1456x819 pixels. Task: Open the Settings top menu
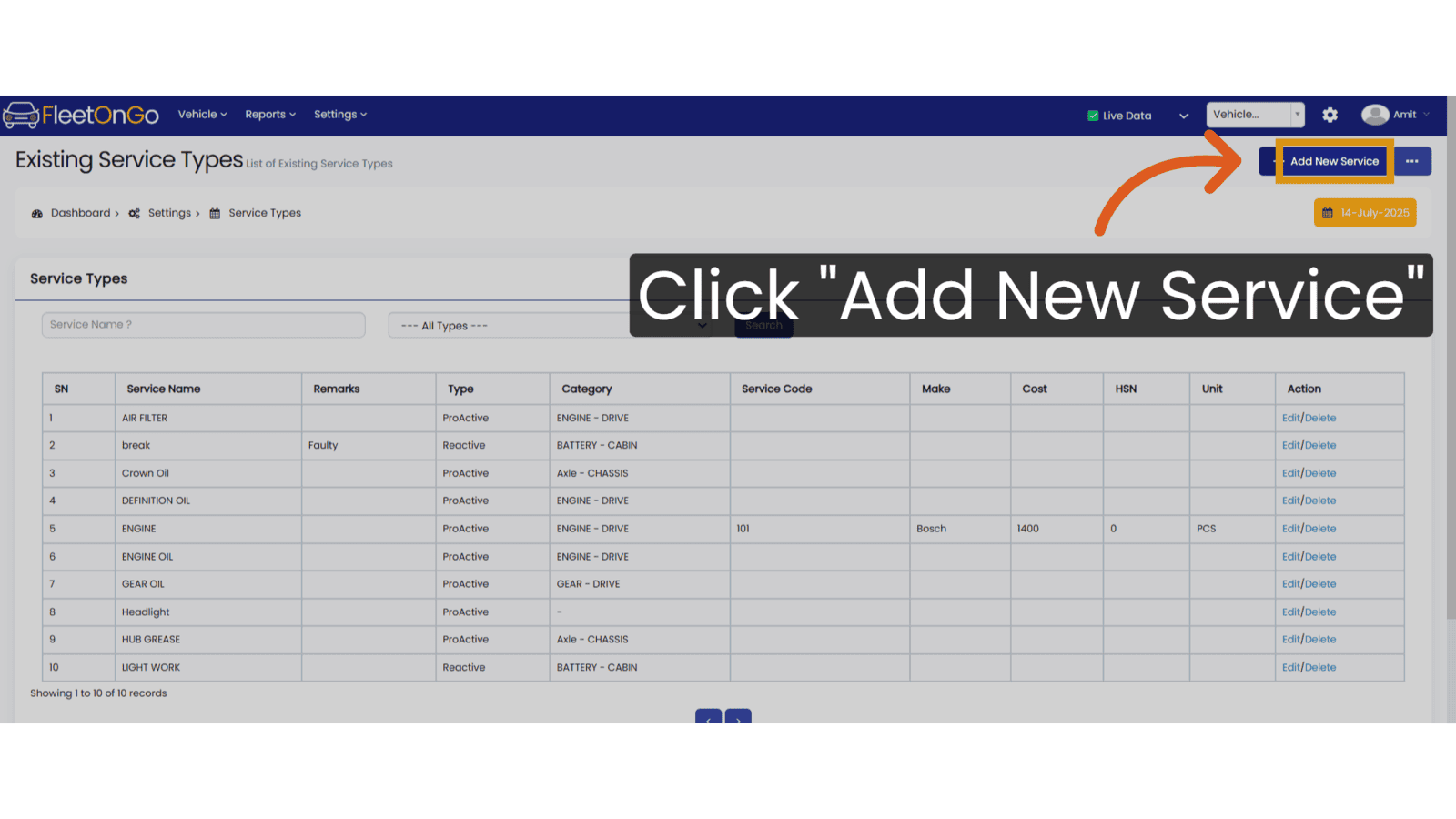[340, 115]
